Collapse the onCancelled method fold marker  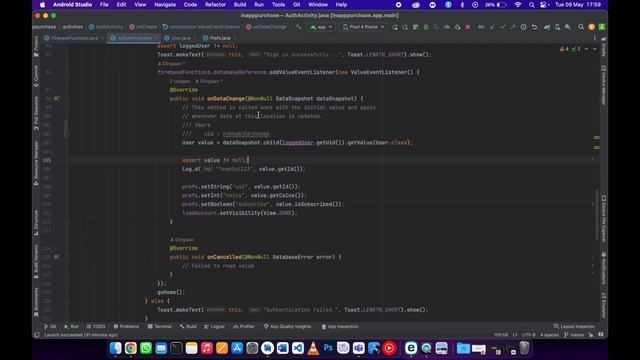coord(68,257)
